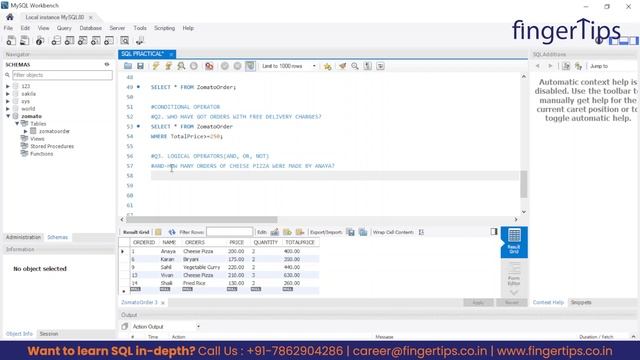Expand the sakila schema

[x=8, y=94]
